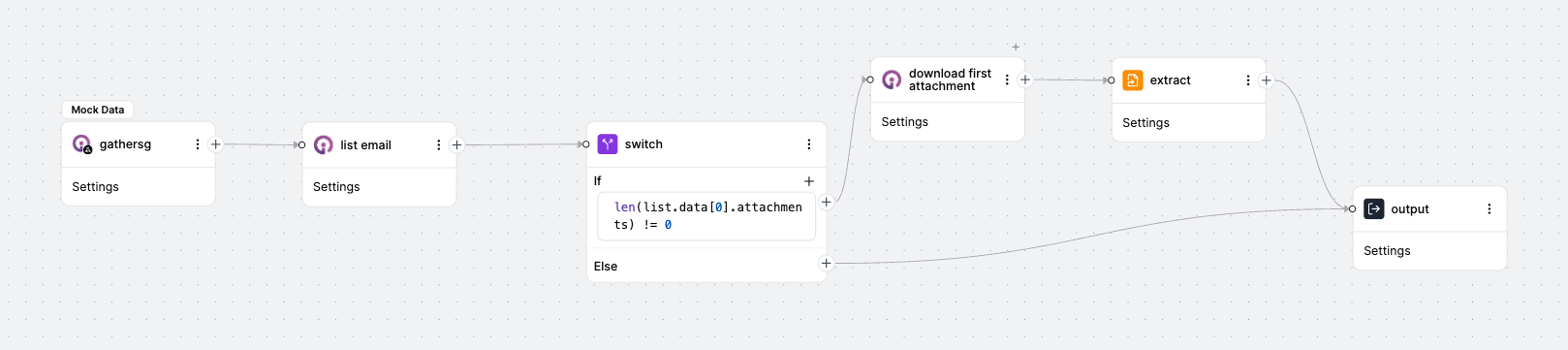Click the gathersg node icon
Image resolution: width=1568 pixels, height=350 pixels.
82,144
